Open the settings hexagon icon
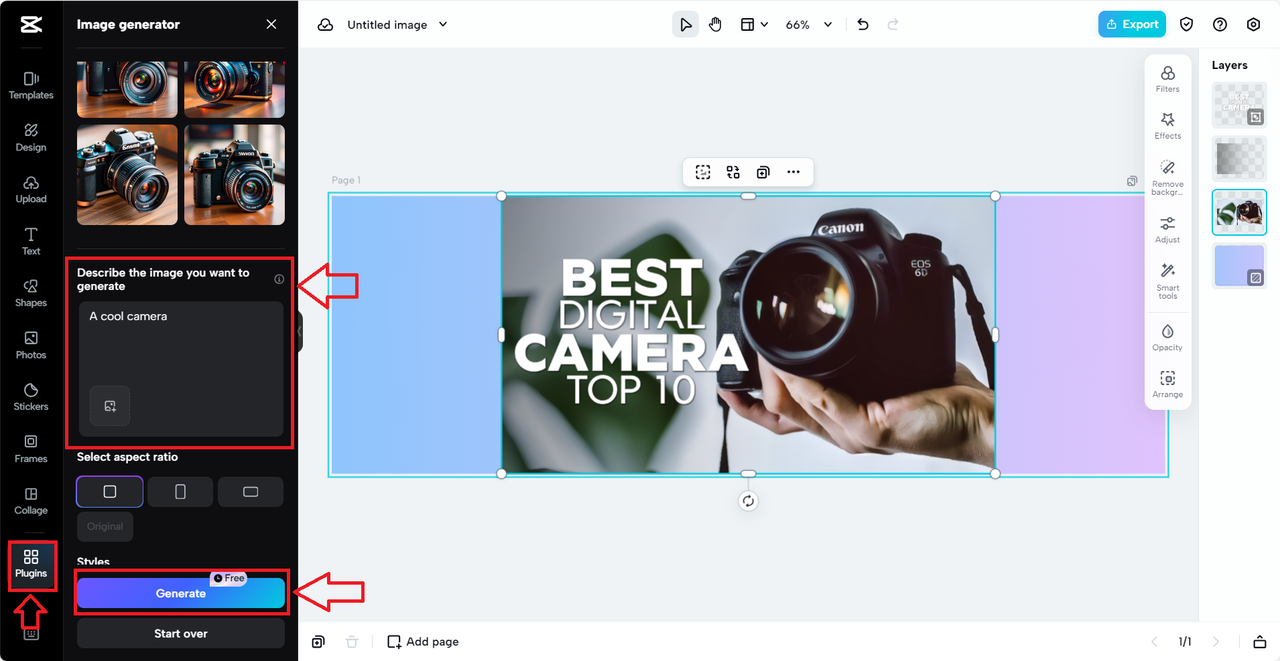This screenshot has height=661, width=1280. 1253,25
